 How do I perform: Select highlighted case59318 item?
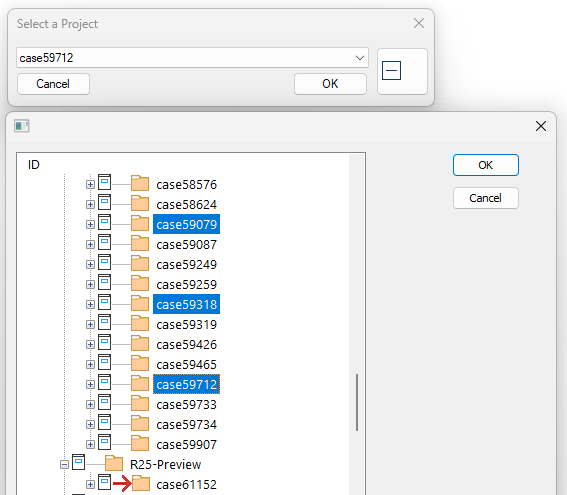coord(186,304)
